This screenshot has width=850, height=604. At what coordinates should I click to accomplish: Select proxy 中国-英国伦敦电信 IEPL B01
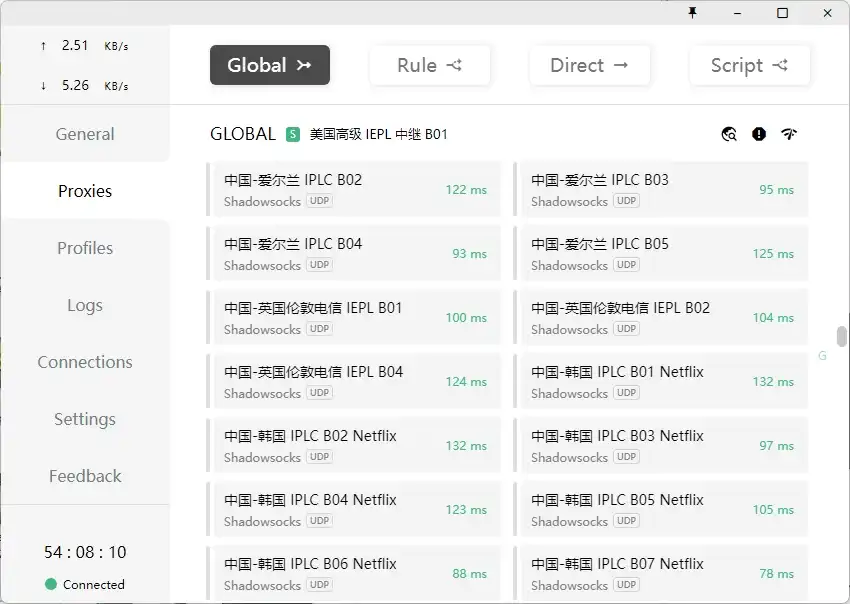pos(353,317)
